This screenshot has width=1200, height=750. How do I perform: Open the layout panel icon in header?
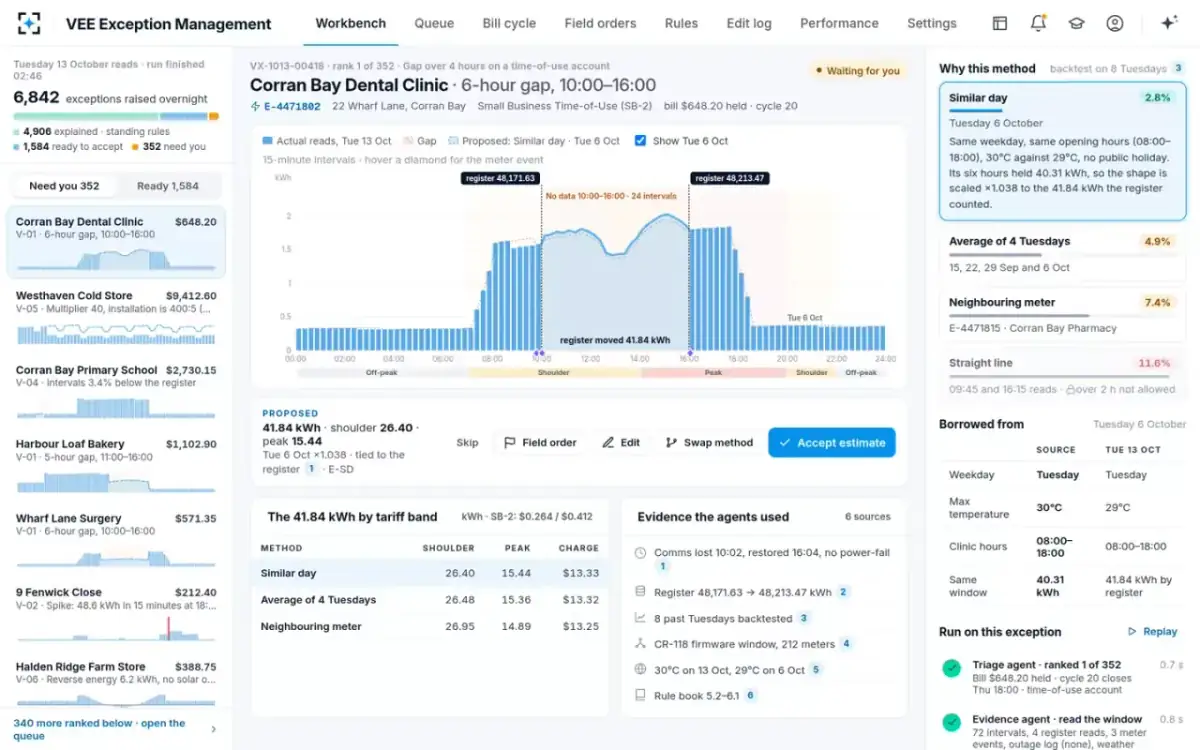999,23
